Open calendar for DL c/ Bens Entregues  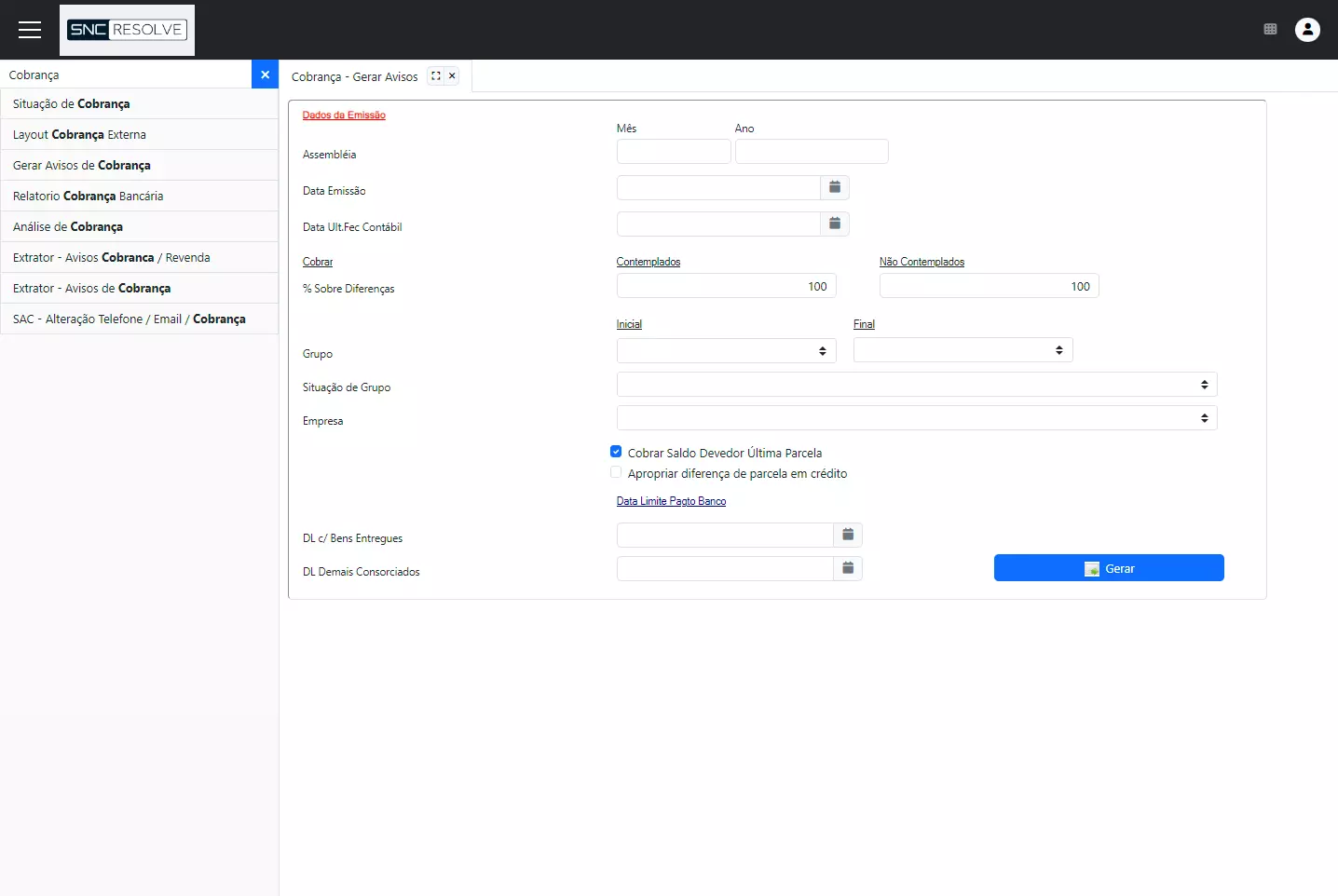pyautogui.click(x=848, y=535)
